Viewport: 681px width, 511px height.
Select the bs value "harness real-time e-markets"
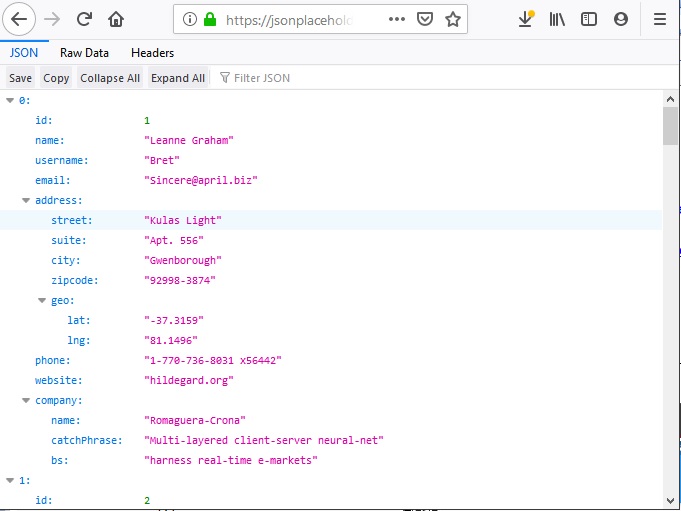pos(231,460)
